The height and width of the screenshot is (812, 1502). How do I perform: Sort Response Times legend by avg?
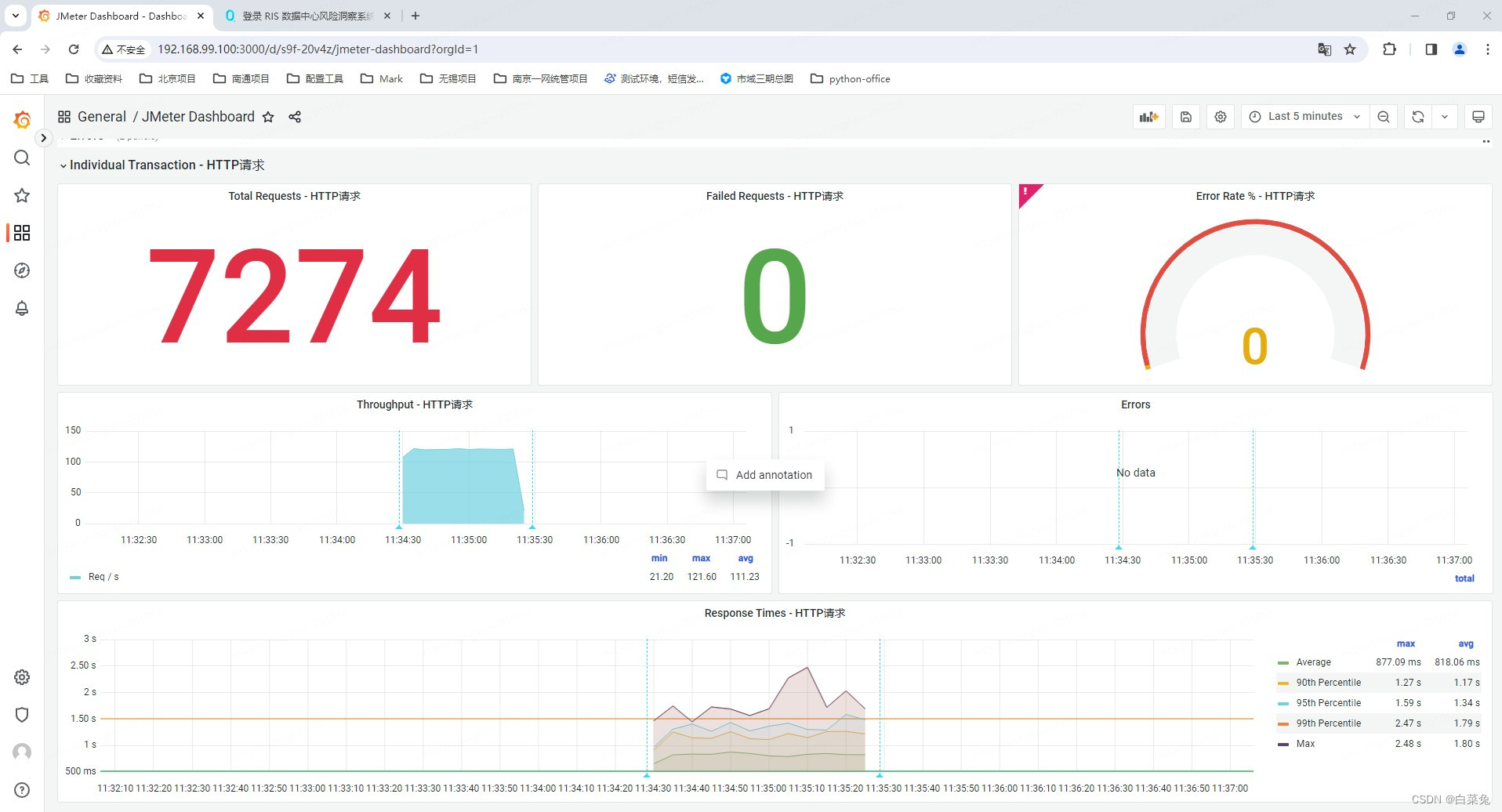click(1465, 643)
